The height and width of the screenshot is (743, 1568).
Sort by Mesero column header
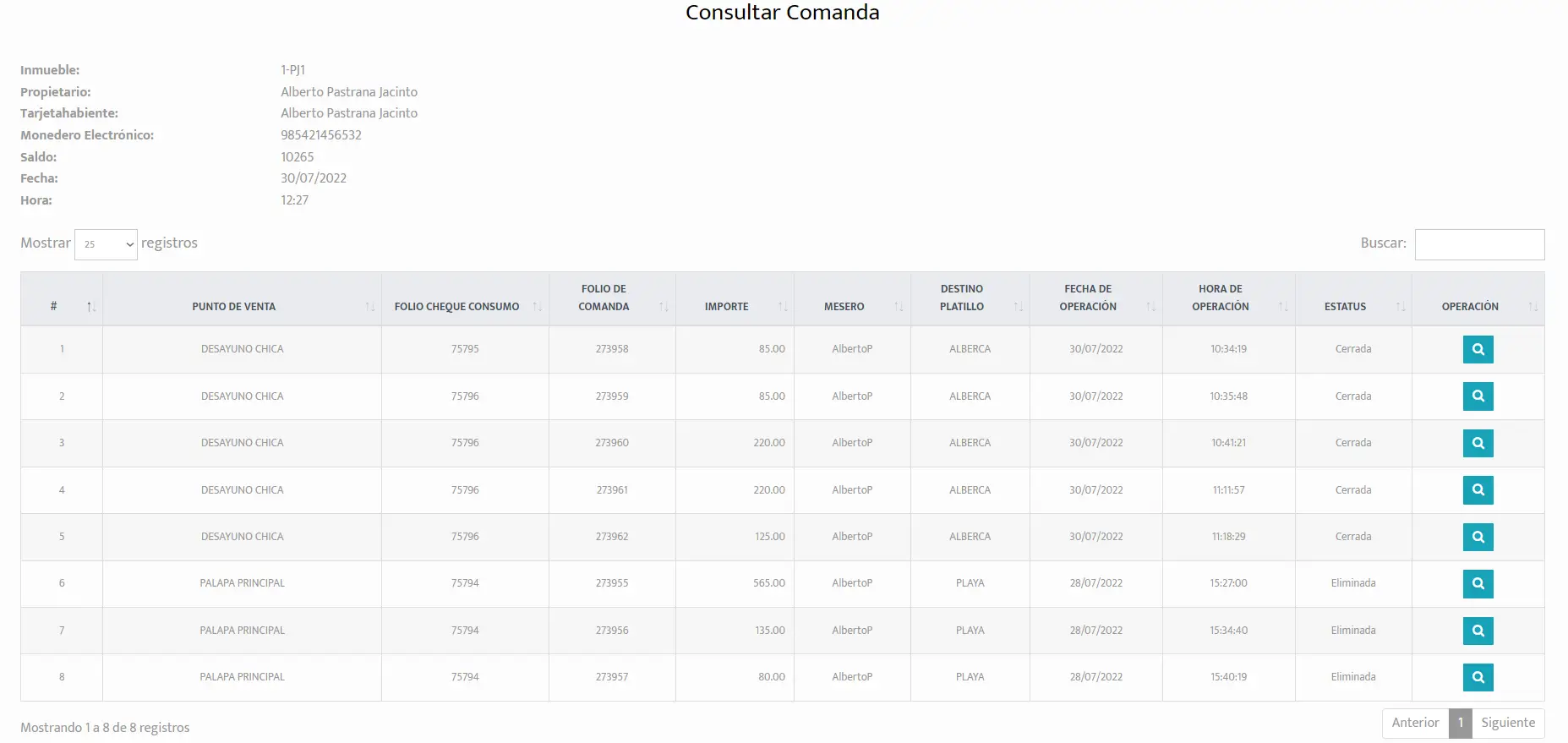click(852, 299)
